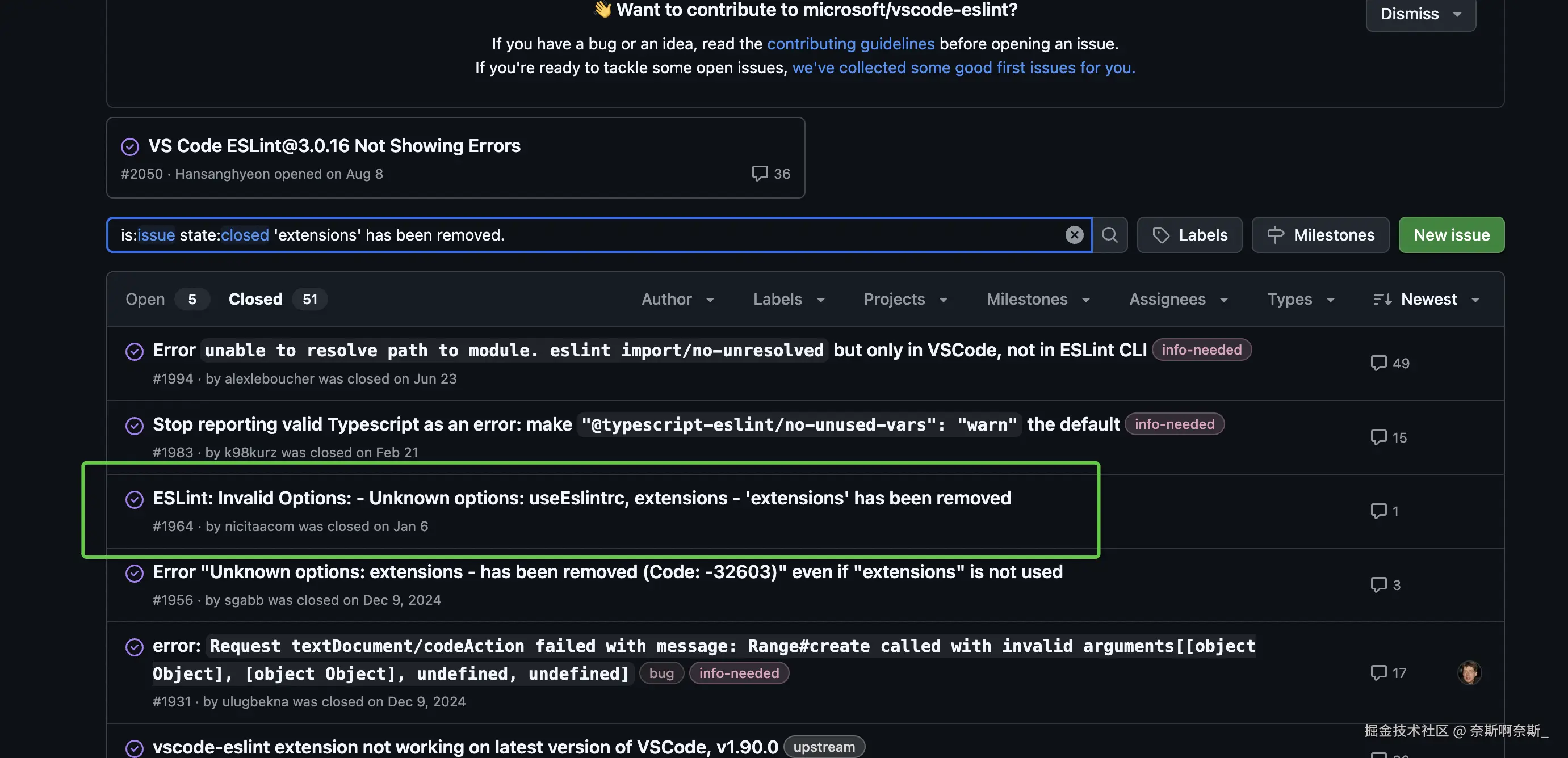Click the Milestones button near search

pyautogui.click(x=1320, y=235)
